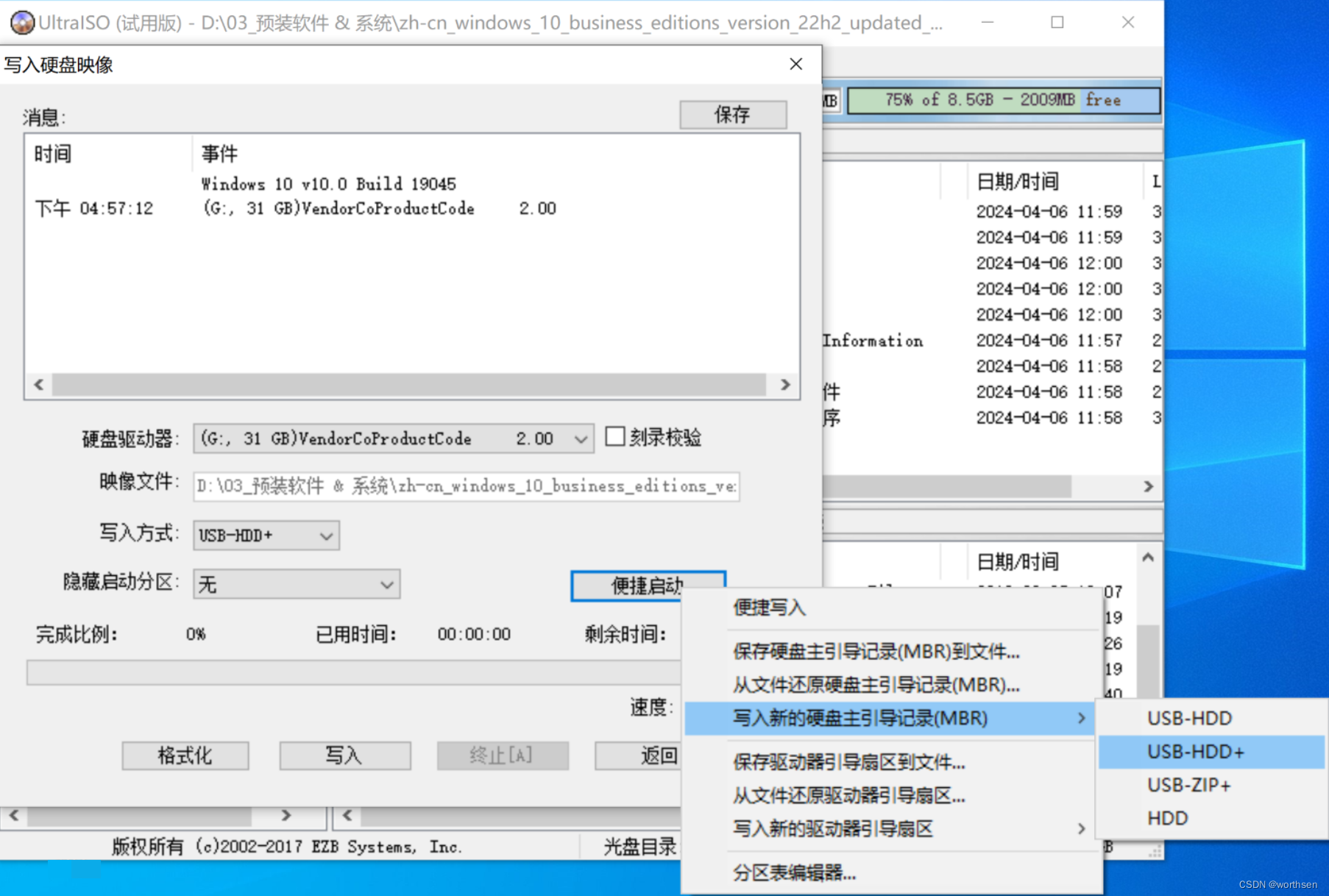
Task: Click the 2024-04-06 11:57 row in UltraISO
Action: click(1049, 341)
